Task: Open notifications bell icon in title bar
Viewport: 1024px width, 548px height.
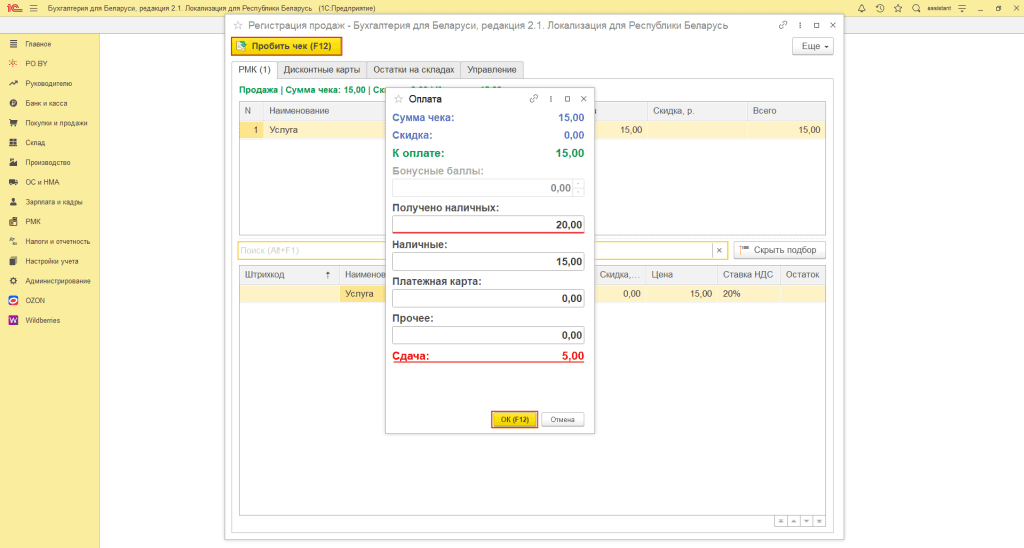Action: point(861,8)
